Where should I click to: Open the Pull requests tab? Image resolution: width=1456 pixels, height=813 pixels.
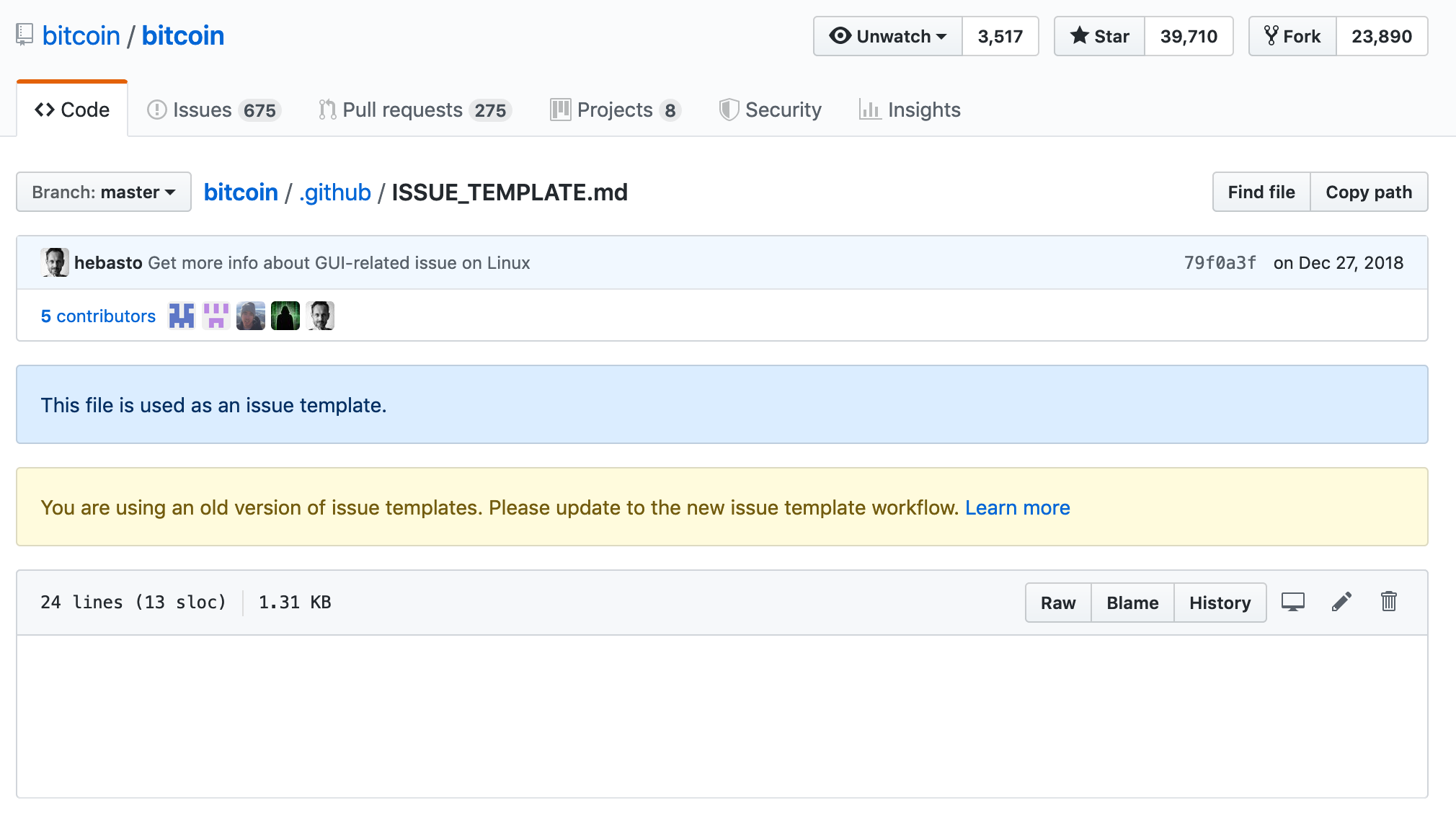[x=415, y=110]
